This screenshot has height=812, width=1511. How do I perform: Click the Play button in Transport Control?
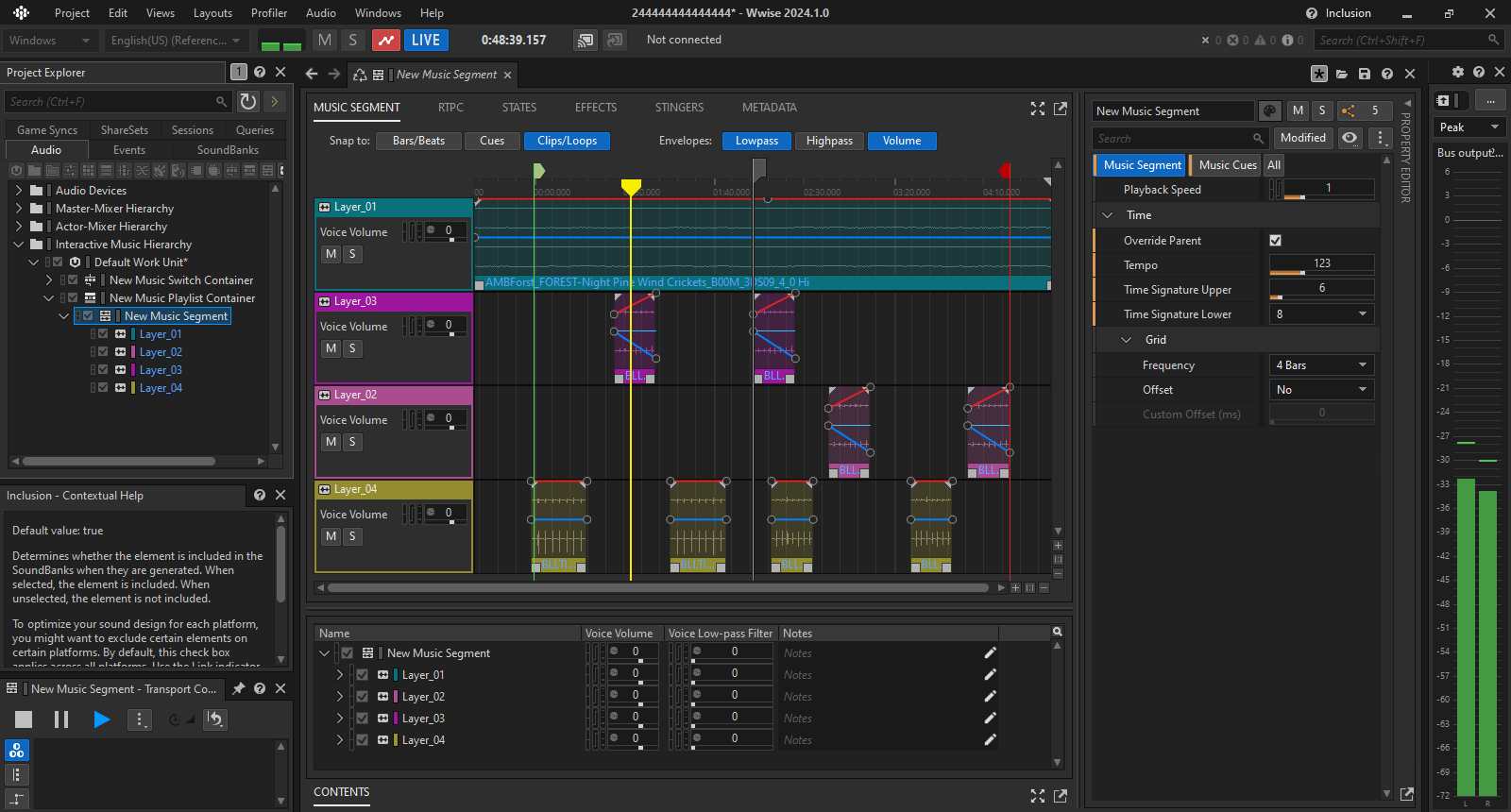tap(101, 719)
